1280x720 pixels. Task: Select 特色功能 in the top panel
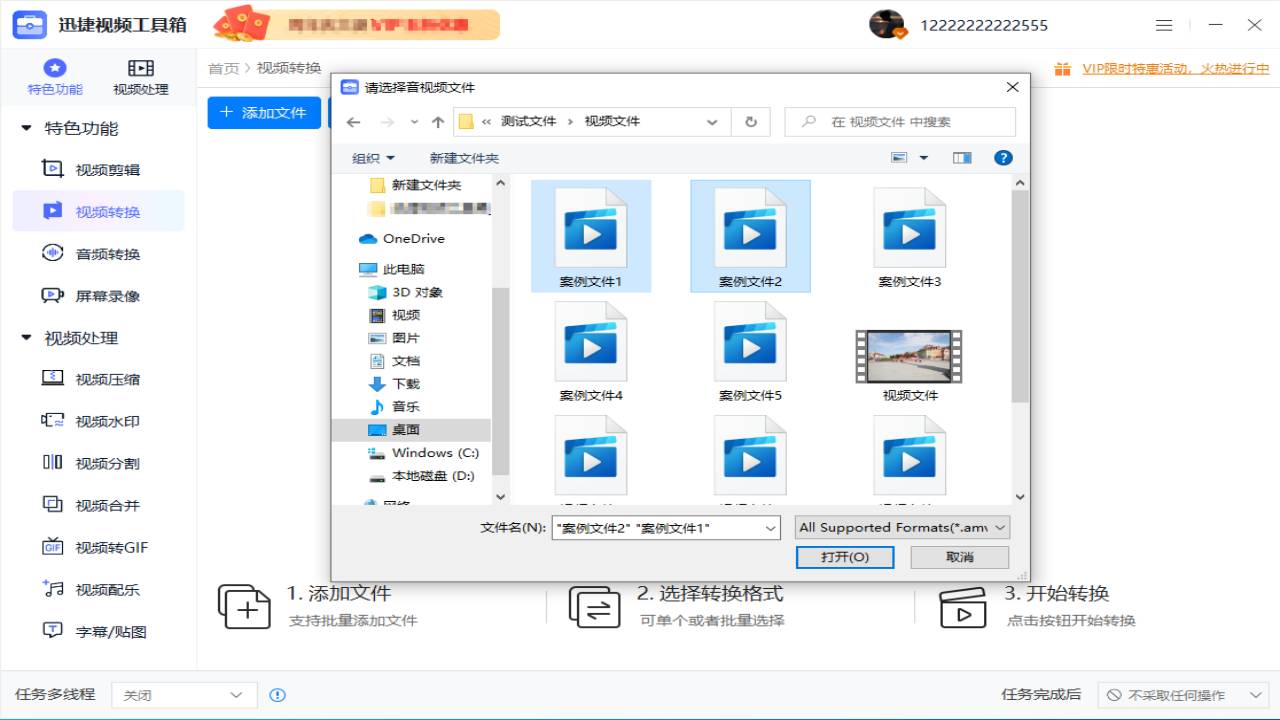pos(53,75)
